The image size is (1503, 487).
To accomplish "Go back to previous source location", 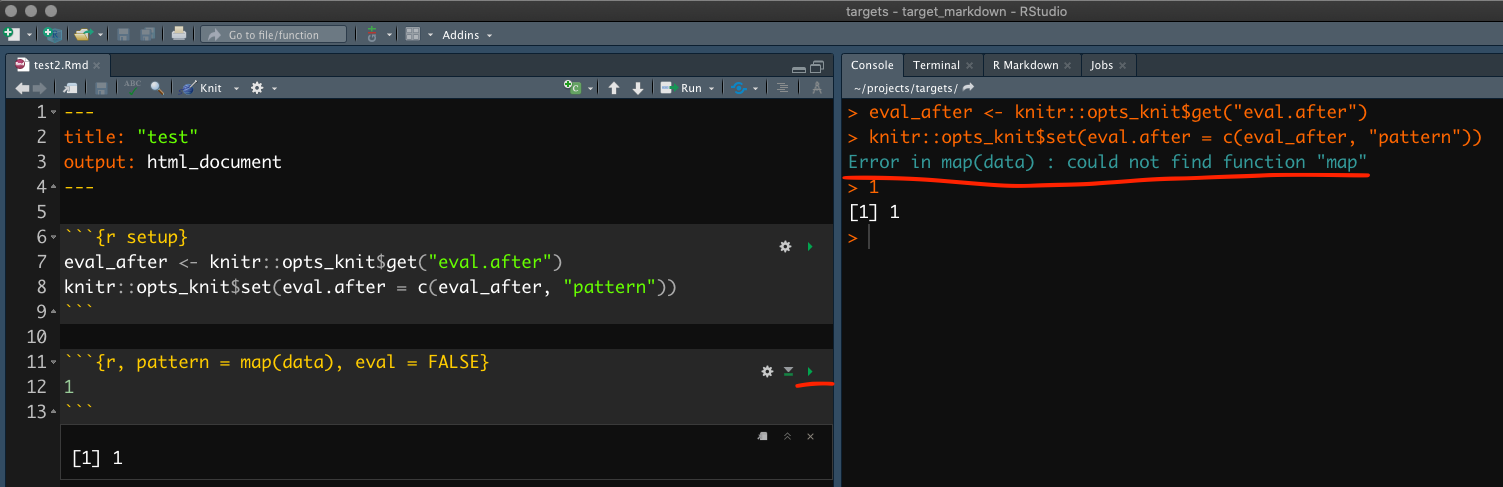I will coord(22,88).
